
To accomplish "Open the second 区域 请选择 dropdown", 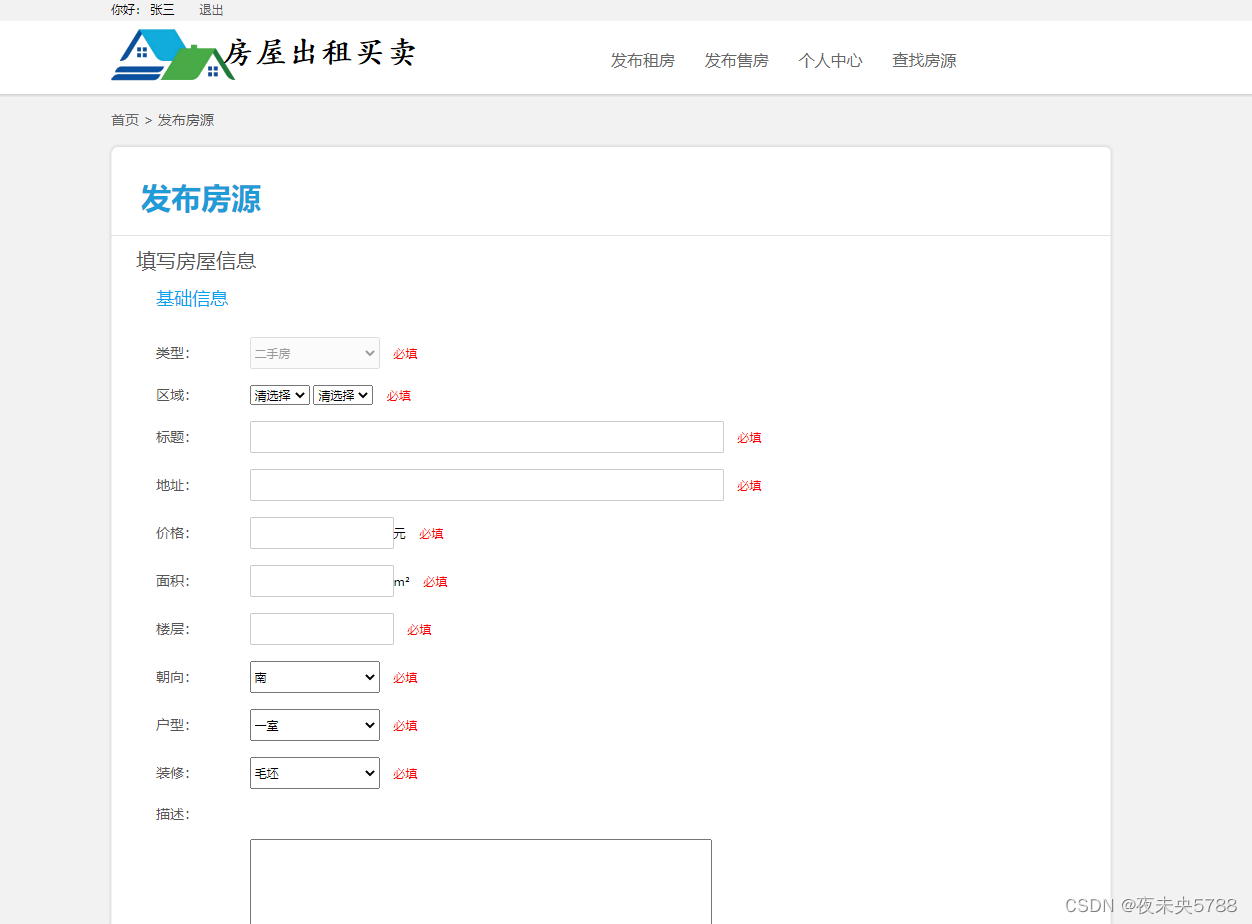I will (x=343, y=395).
